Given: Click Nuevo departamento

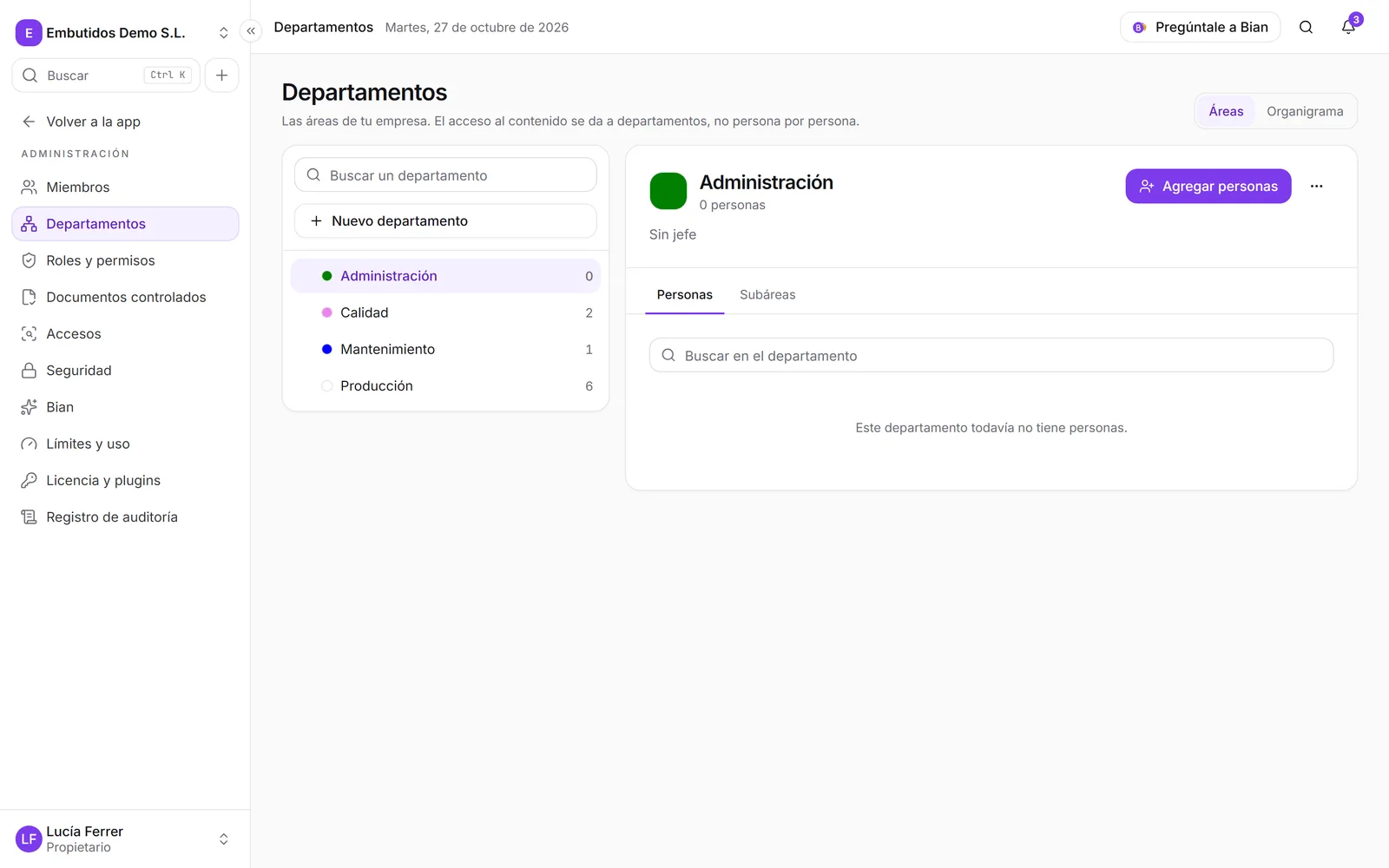Looking at the screenshot, I should click(445, 221).
